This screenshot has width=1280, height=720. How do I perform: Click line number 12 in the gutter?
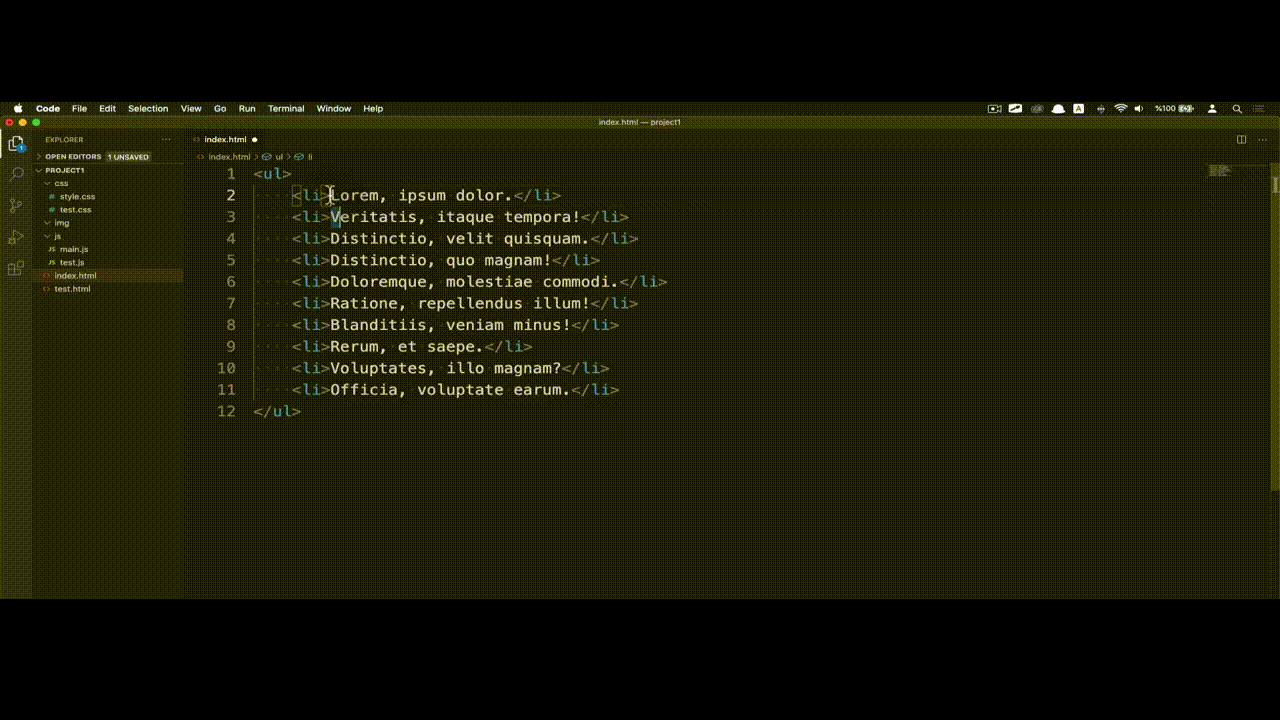click(x=226, y=411)
